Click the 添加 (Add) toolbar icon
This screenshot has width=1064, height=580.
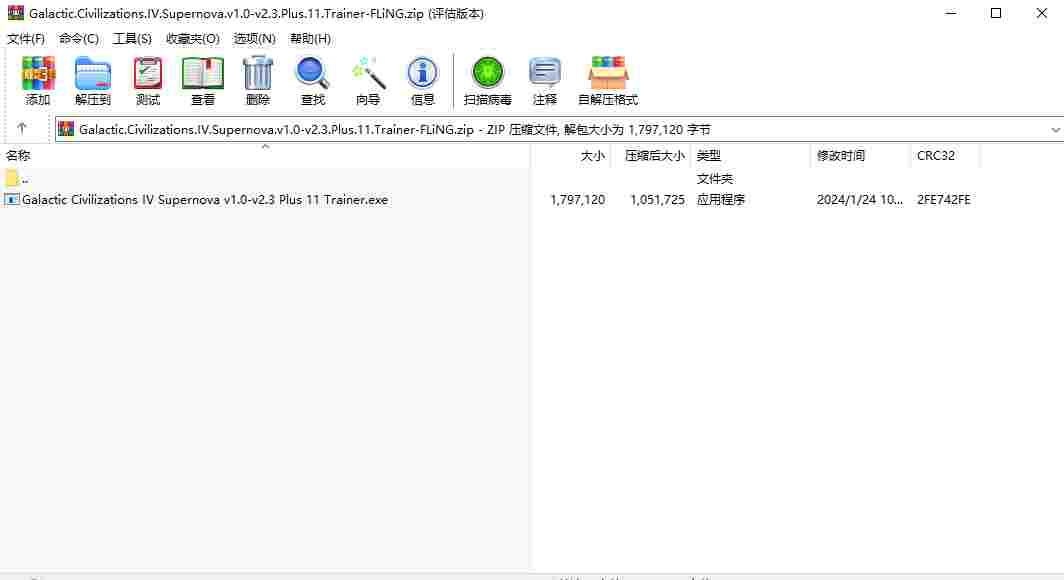tap(38, 73)
